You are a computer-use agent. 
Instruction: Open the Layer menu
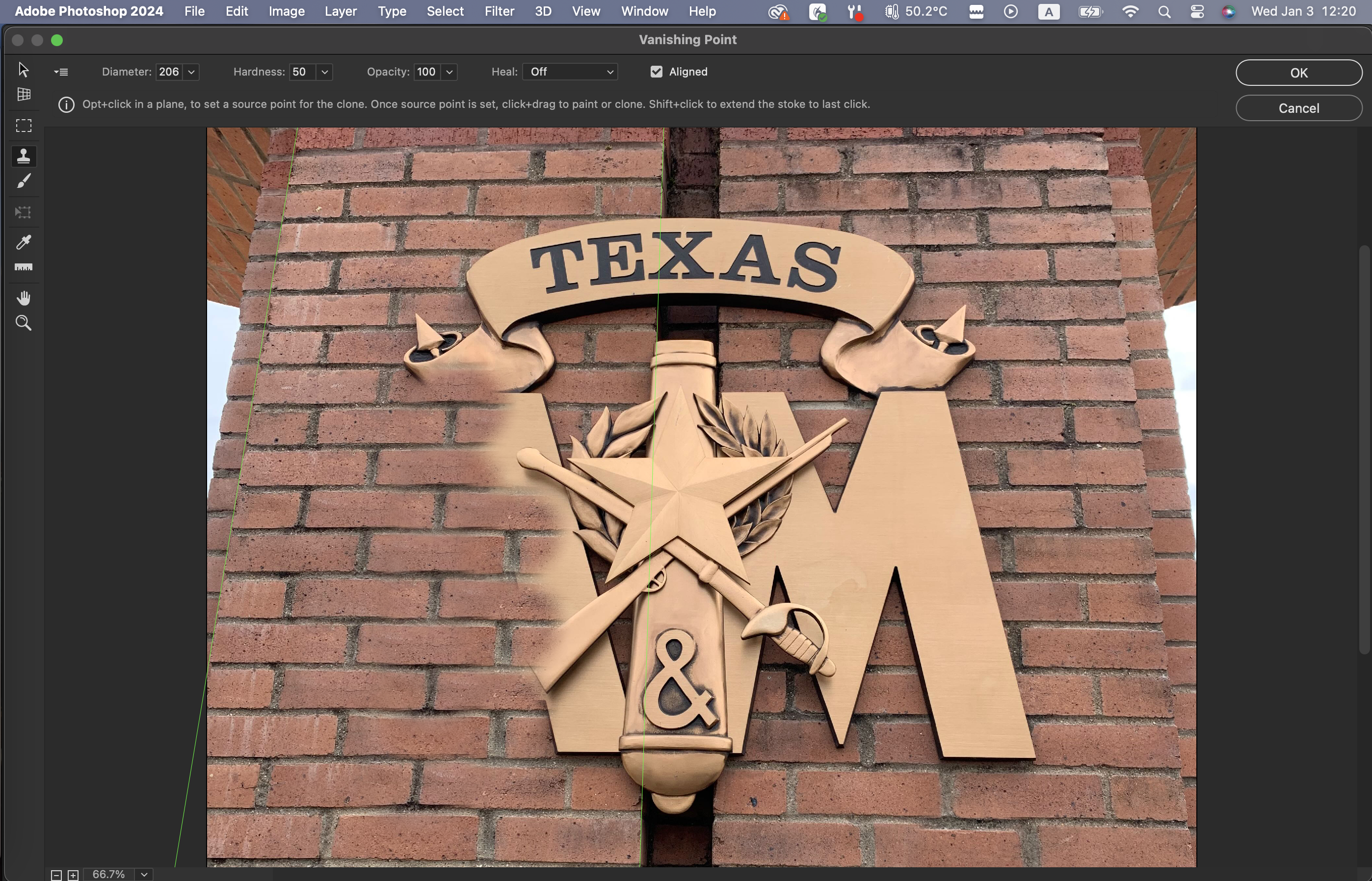pyautogui.click(x=341, y=11)
